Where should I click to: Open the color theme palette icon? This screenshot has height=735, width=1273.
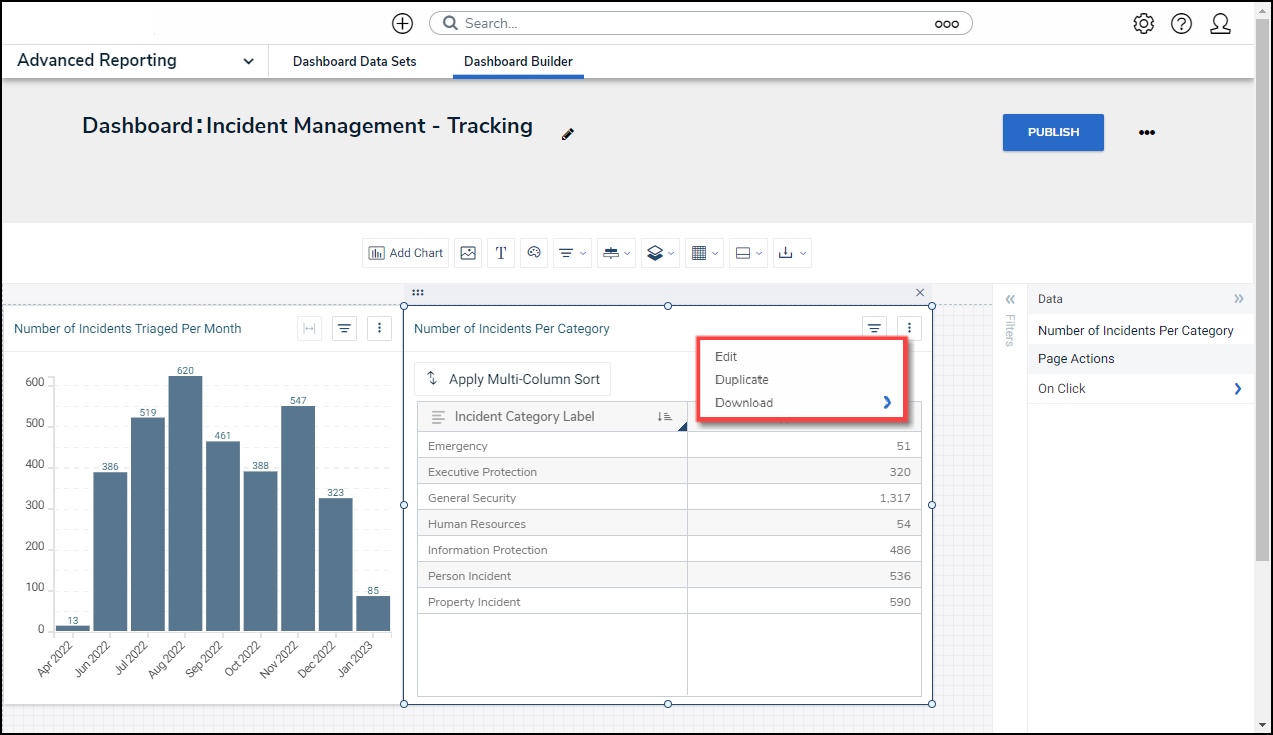pos(534,253)
